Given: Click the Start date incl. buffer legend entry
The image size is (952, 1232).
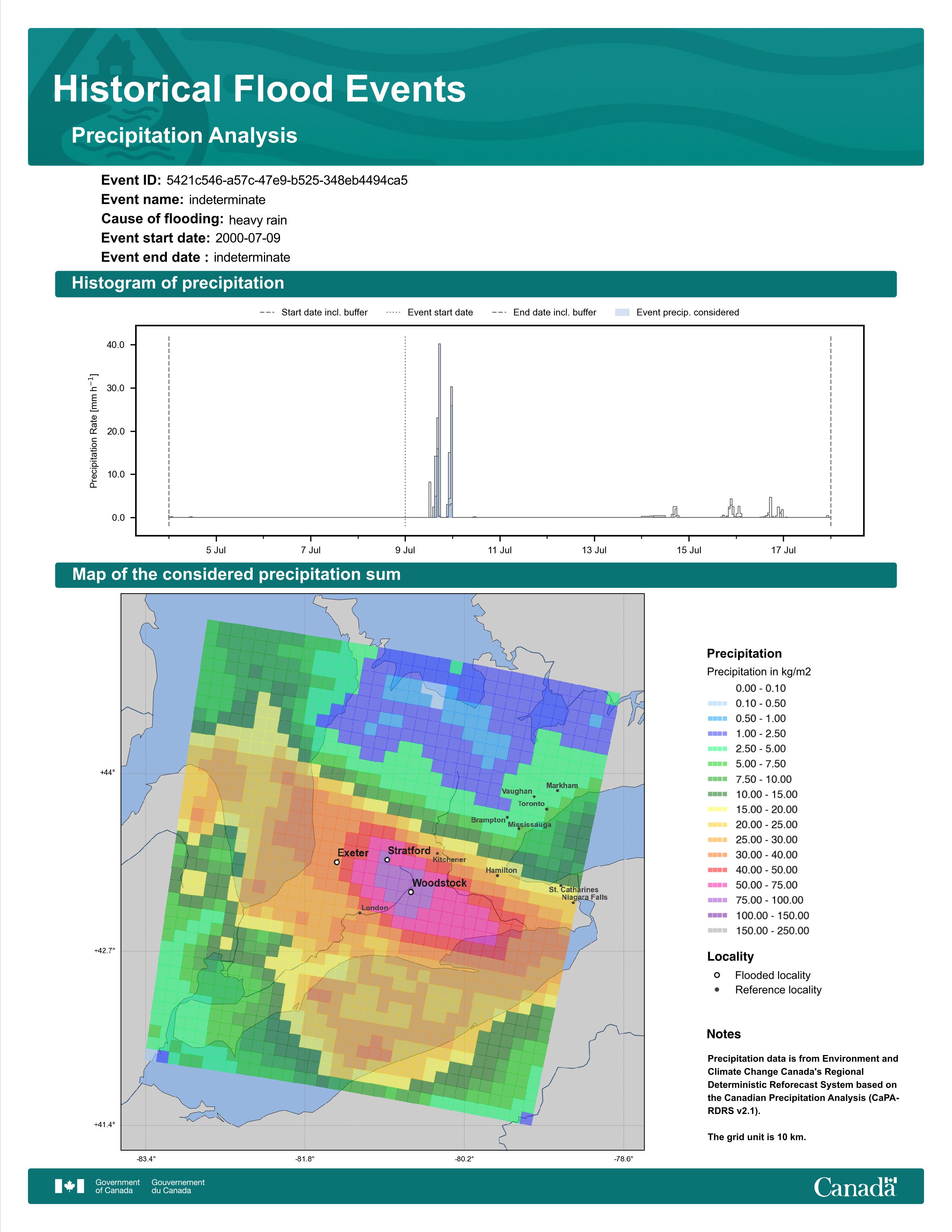Looking at the screenshot, I should point(314,312).
